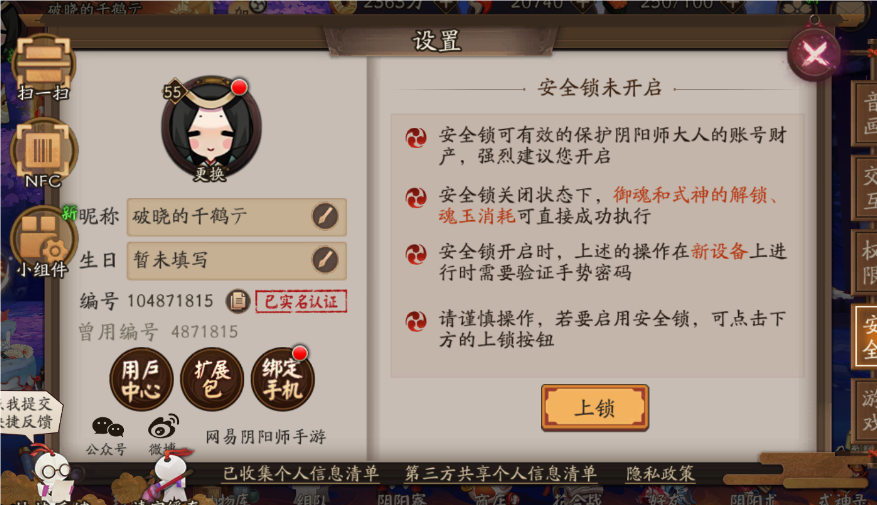The width and height of the screenshot is (877, 505).
Task: Change the player avatar portrait
Action: pos(211,130)
